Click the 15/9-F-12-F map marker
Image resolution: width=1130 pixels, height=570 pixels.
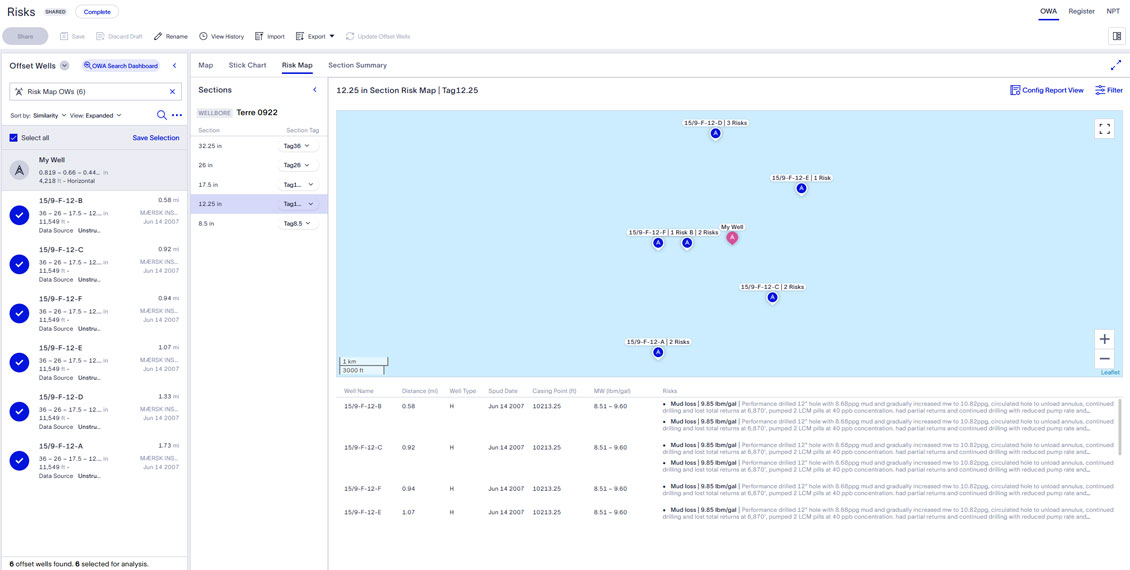(657, 244)
